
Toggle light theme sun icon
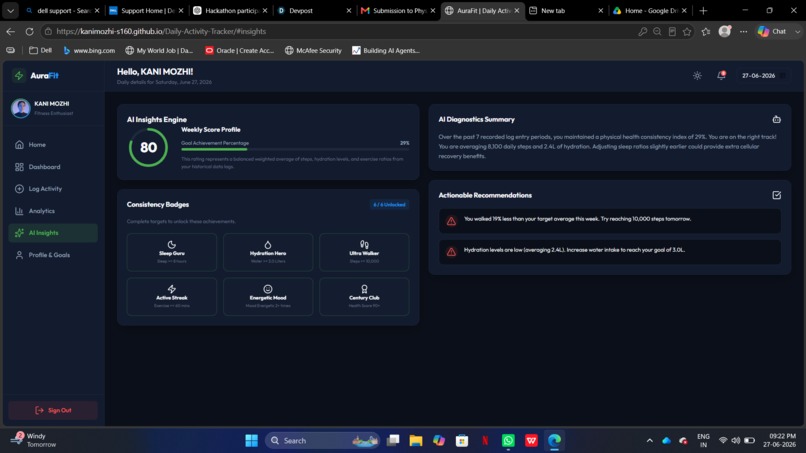tap(697, 76)
